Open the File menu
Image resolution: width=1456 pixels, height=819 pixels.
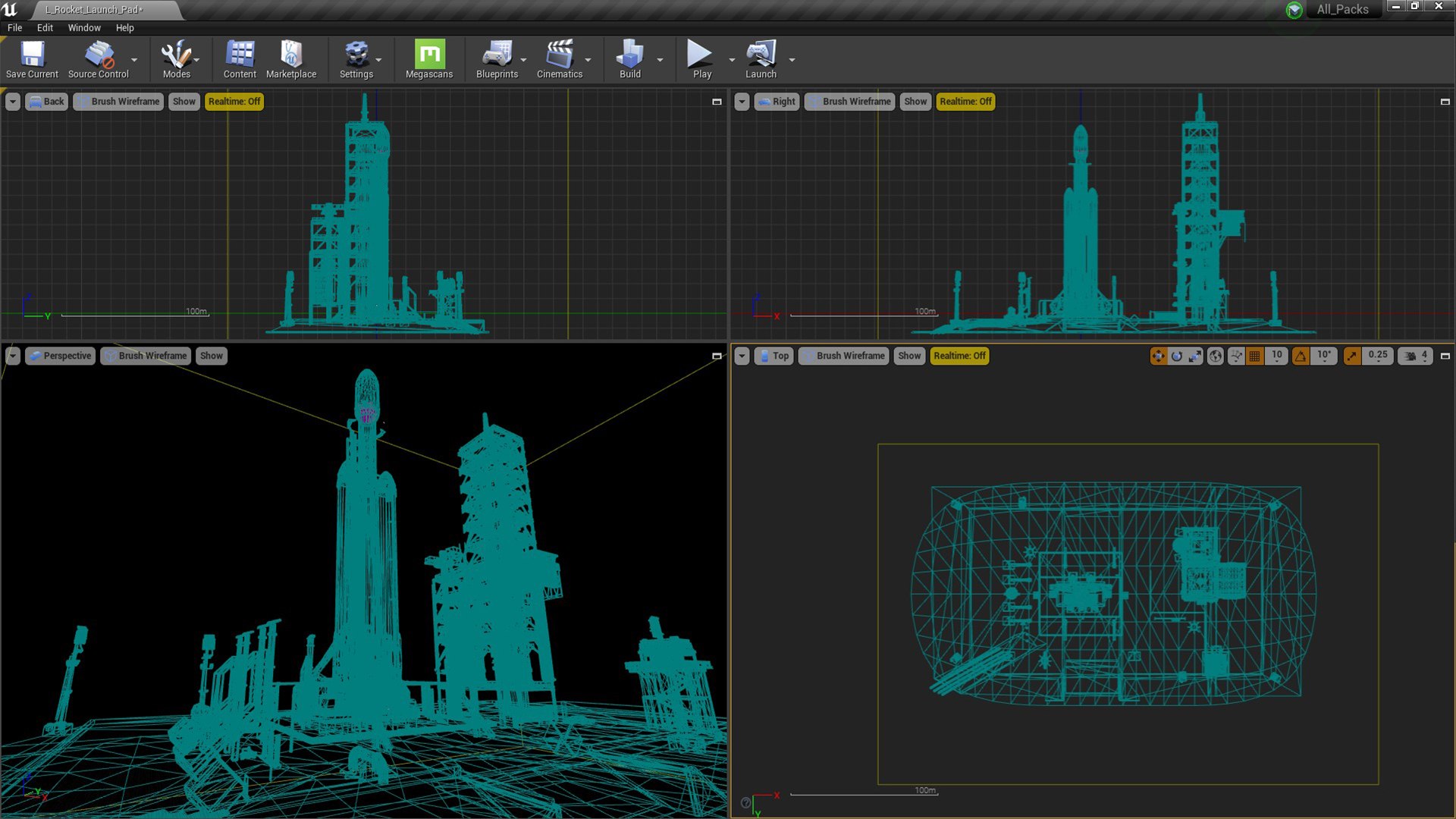point(14,28)
